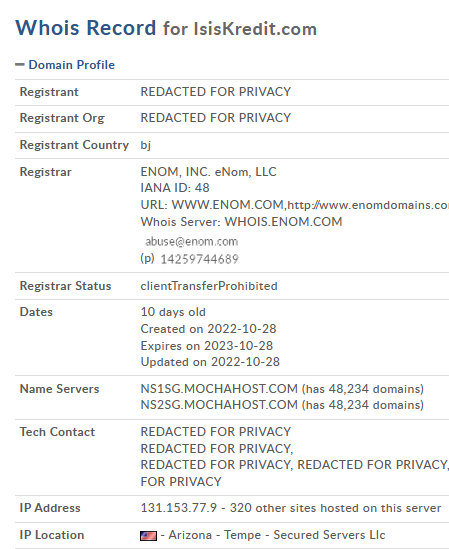The height and width of the screenshot is (549, 449).
Task: Select the NS1SG.MOCHAHOST.COM name server
Action: click(x=219, y=389)
